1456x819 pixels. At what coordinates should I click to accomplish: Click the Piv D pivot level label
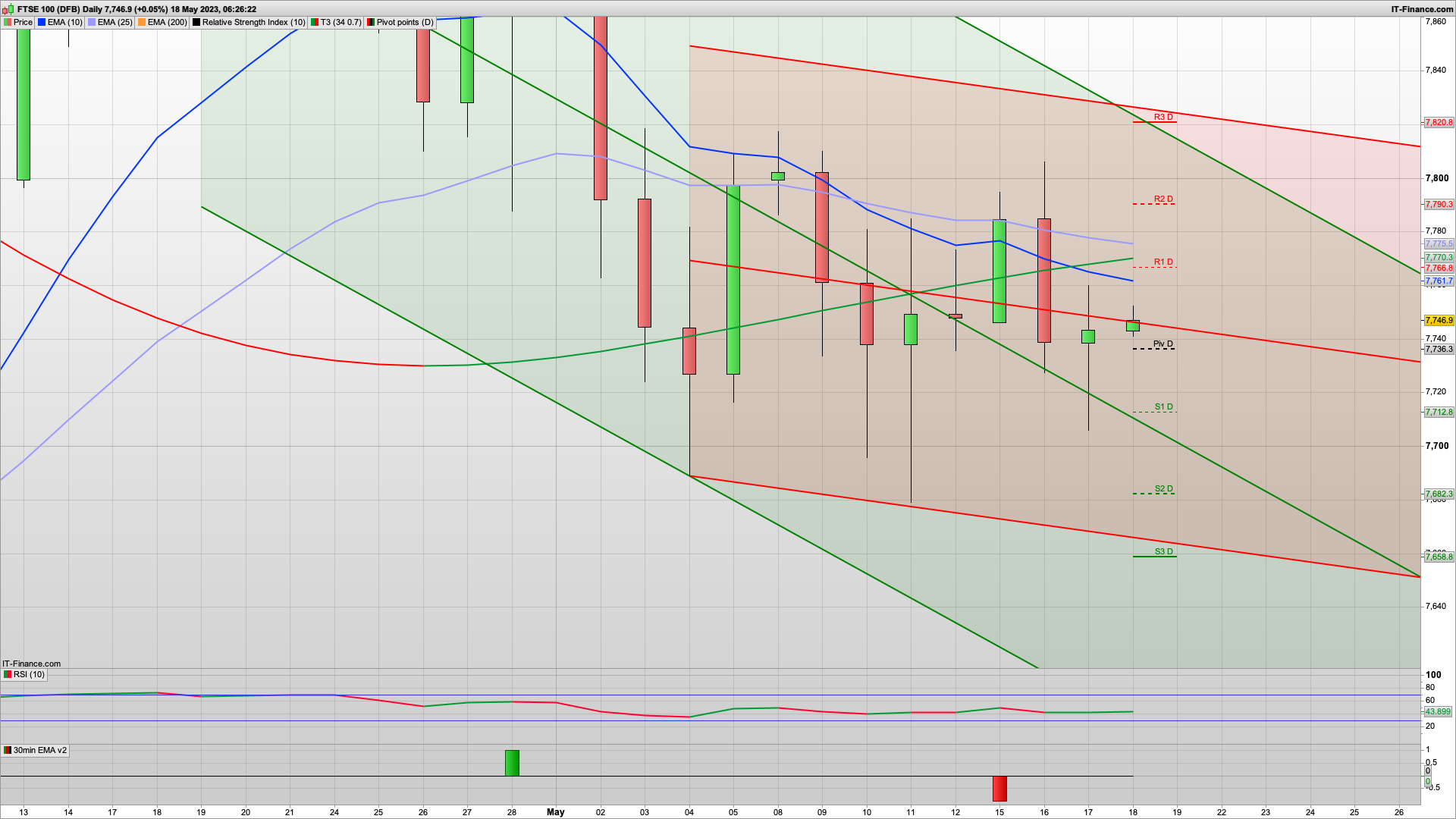[1163, 344]
